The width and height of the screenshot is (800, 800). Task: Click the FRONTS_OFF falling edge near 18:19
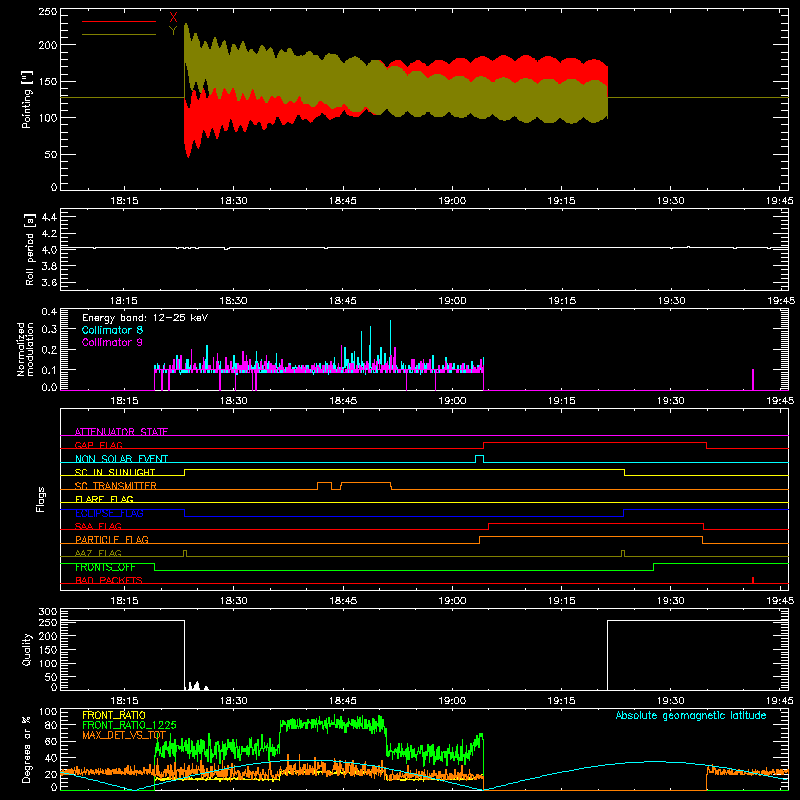(x=154, y=567)
